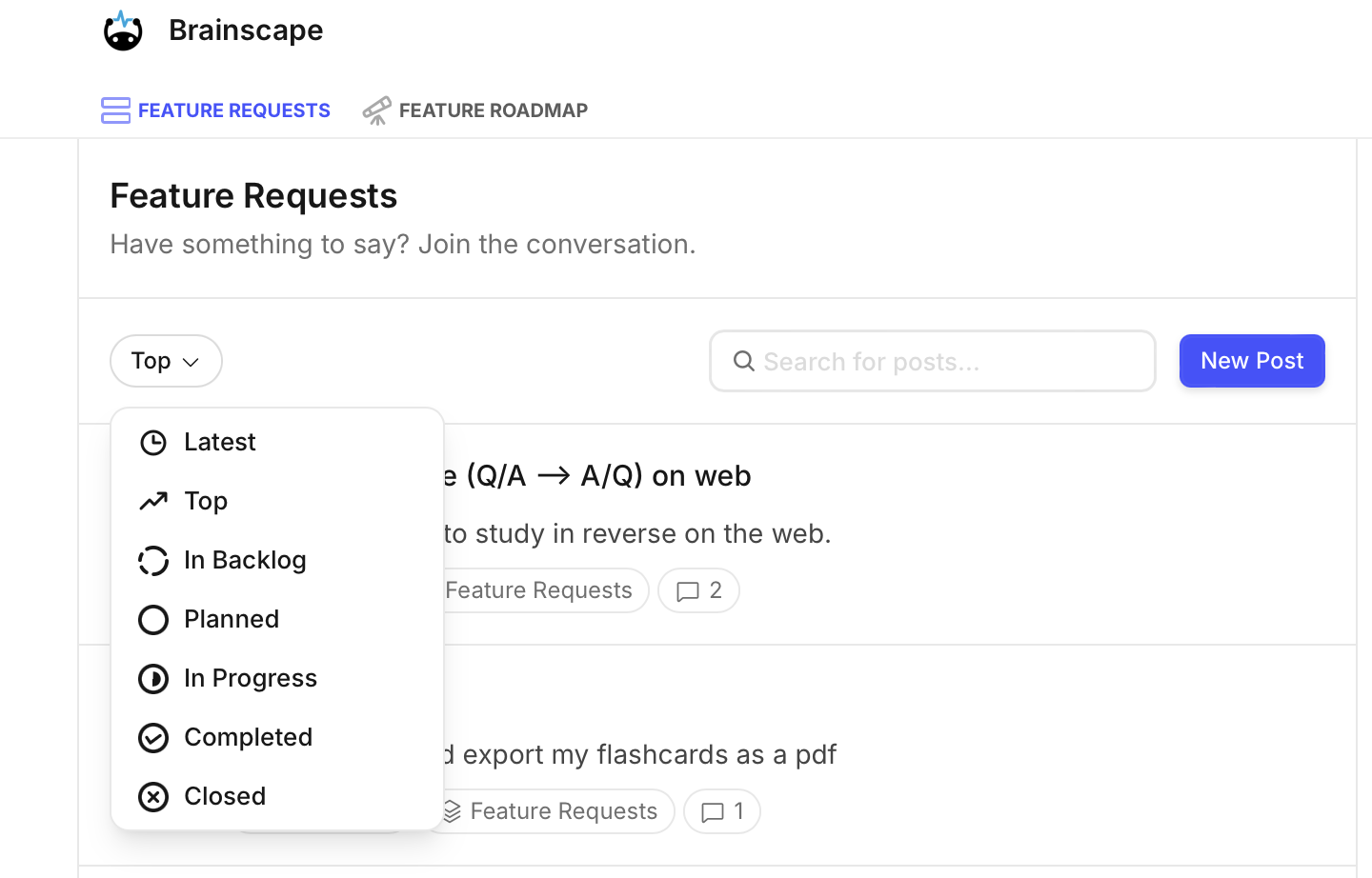Click the dashed circle In Backlog icon
1372x878 pixels.
tap(153, 561)
